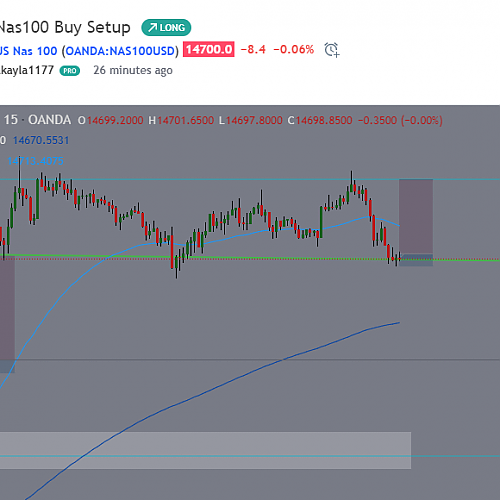The height and width of the screenshot is (500, 500).
Task: Click the light gray demand zone rectangle
Action: tap(205, 450)
